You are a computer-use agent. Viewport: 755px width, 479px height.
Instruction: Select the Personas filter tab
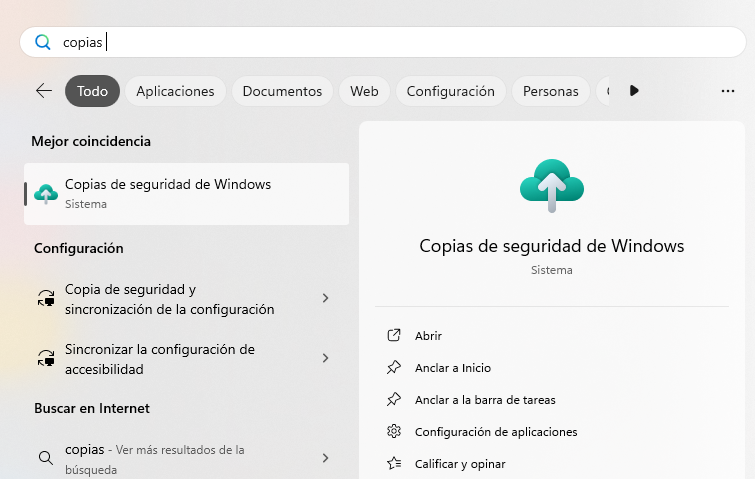[550, 91]
